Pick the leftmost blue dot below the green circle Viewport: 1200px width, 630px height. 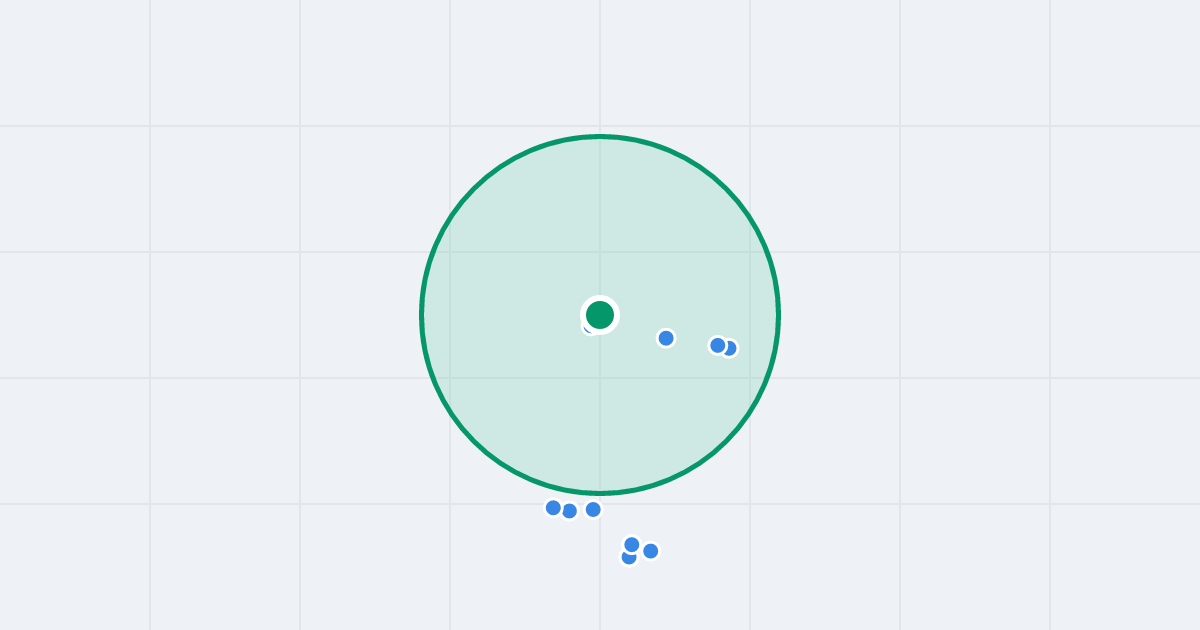click(x=553, y=507)
